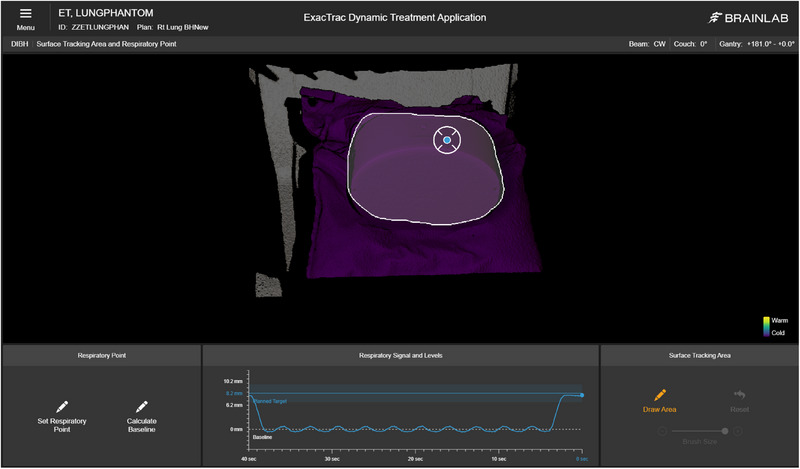
Task: Click the DIBH breadcrumb label
Action: 20,44
